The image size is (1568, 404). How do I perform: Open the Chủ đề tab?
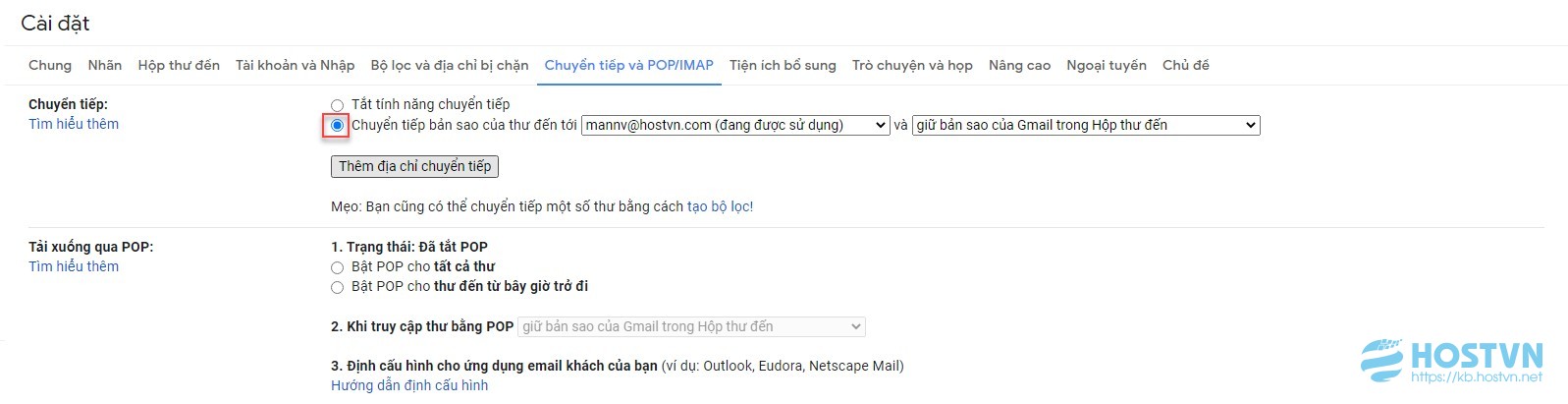1186,65
